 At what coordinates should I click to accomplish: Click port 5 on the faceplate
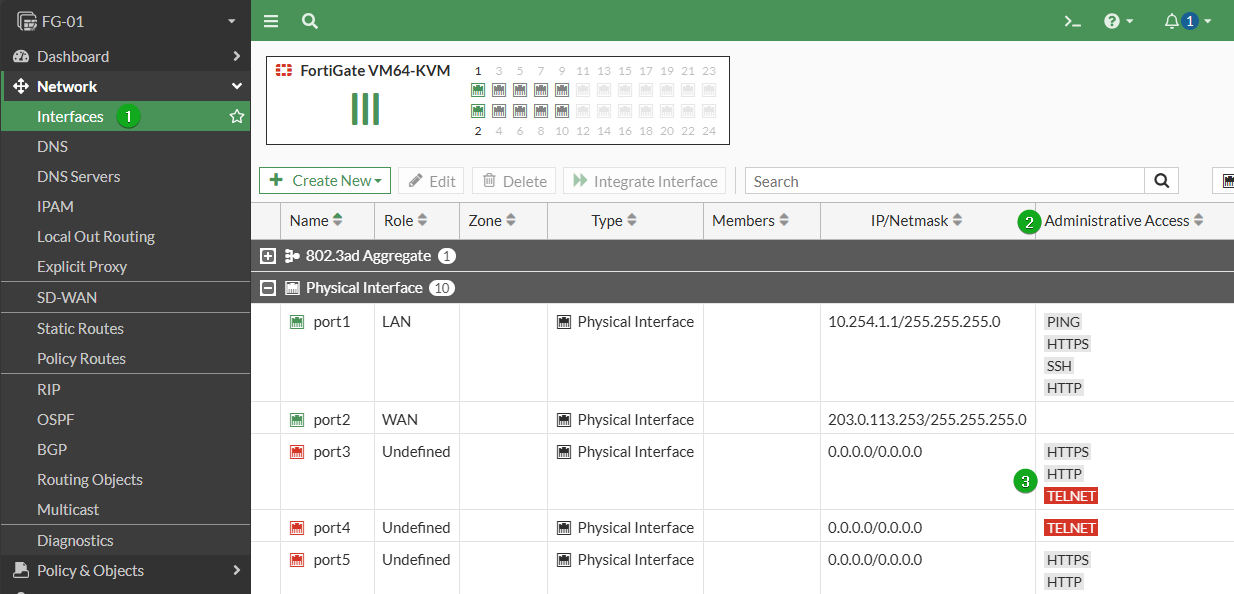pos(520,90)
